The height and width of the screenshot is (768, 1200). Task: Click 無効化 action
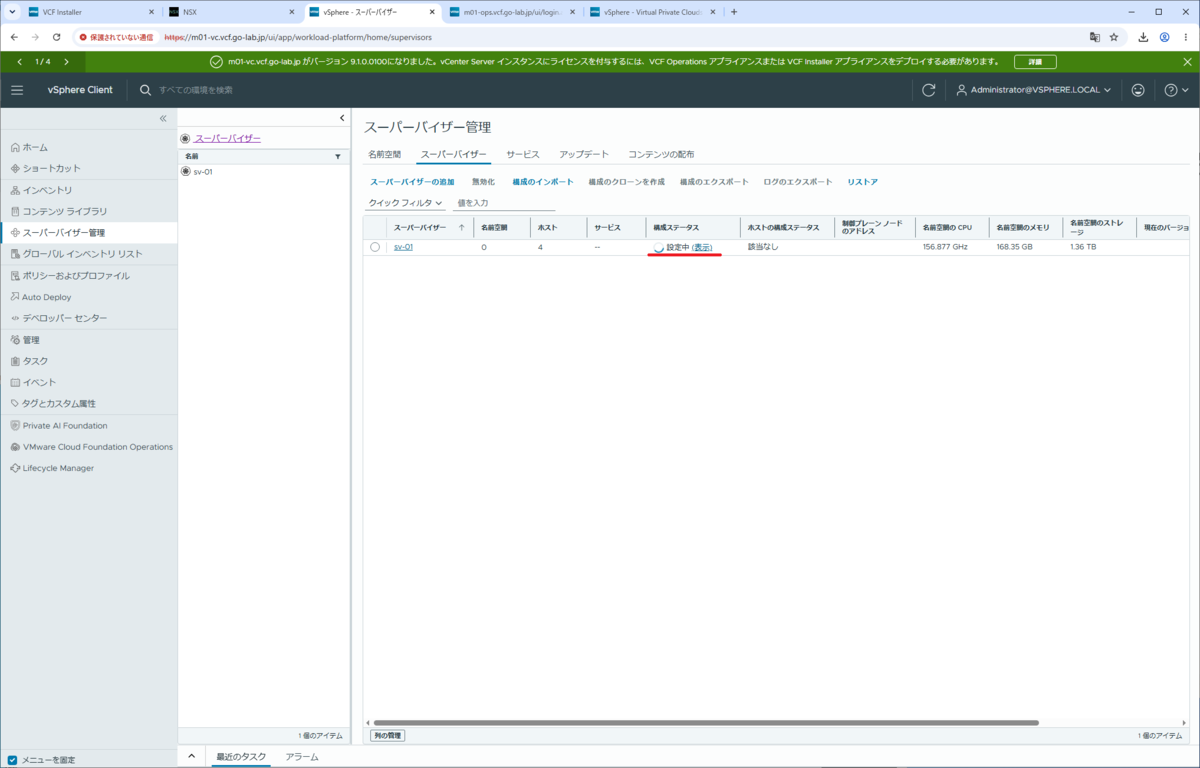pos(483,182)
